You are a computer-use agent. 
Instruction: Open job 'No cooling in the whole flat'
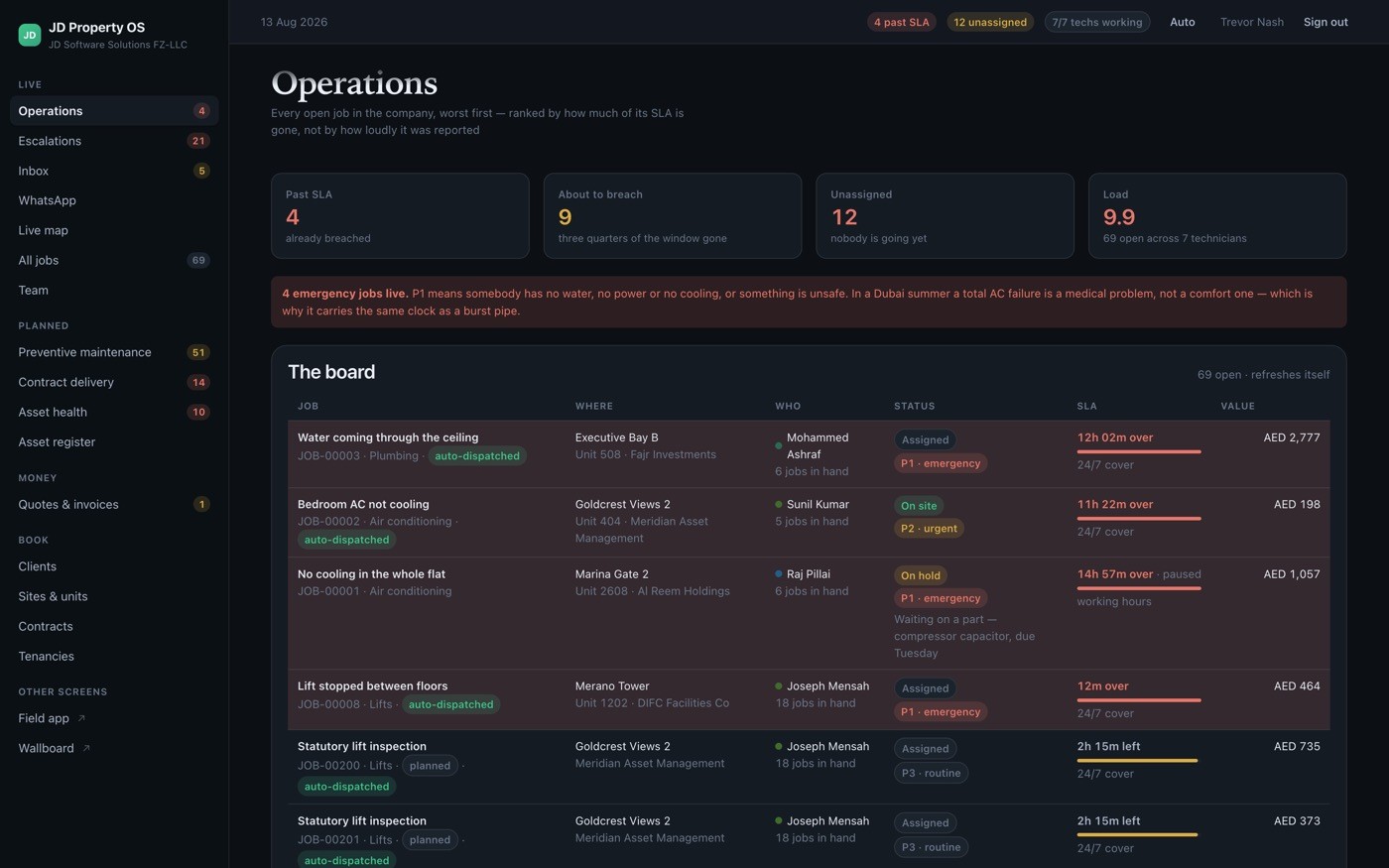[371, 574]
